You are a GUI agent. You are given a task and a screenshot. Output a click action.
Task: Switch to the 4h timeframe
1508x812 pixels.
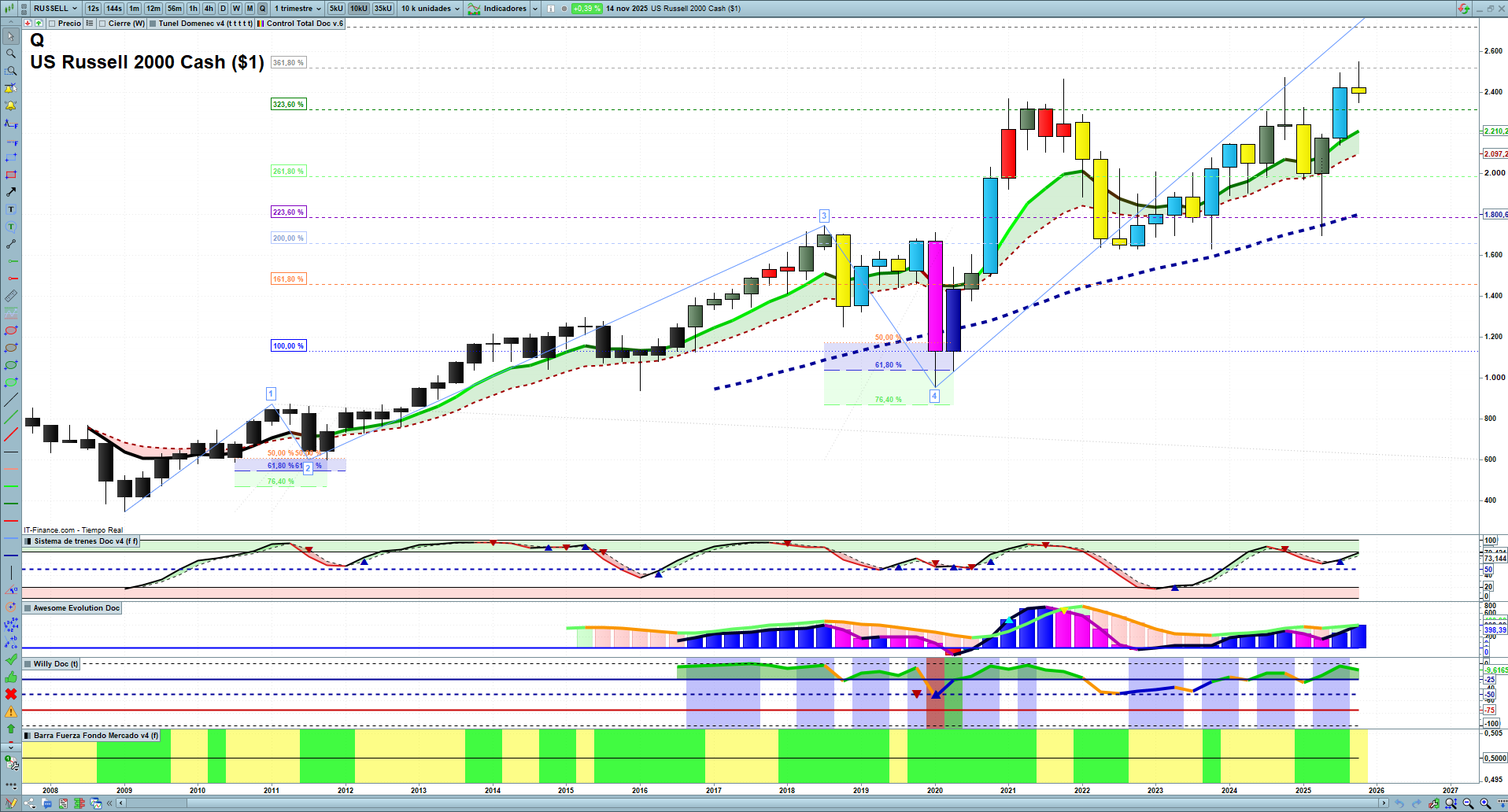pos(209,9)
